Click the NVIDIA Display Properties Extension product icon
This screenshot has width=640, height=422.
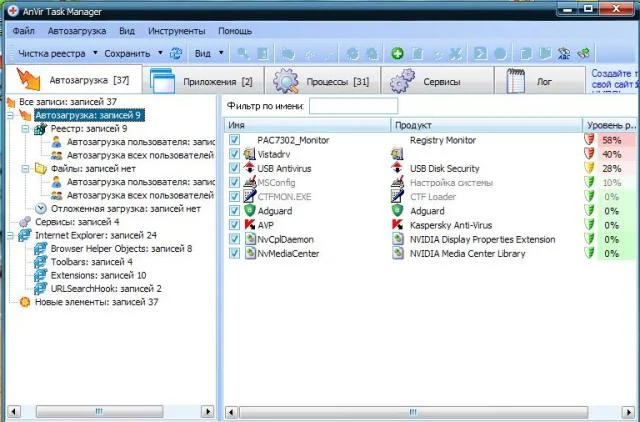point(397,239)
